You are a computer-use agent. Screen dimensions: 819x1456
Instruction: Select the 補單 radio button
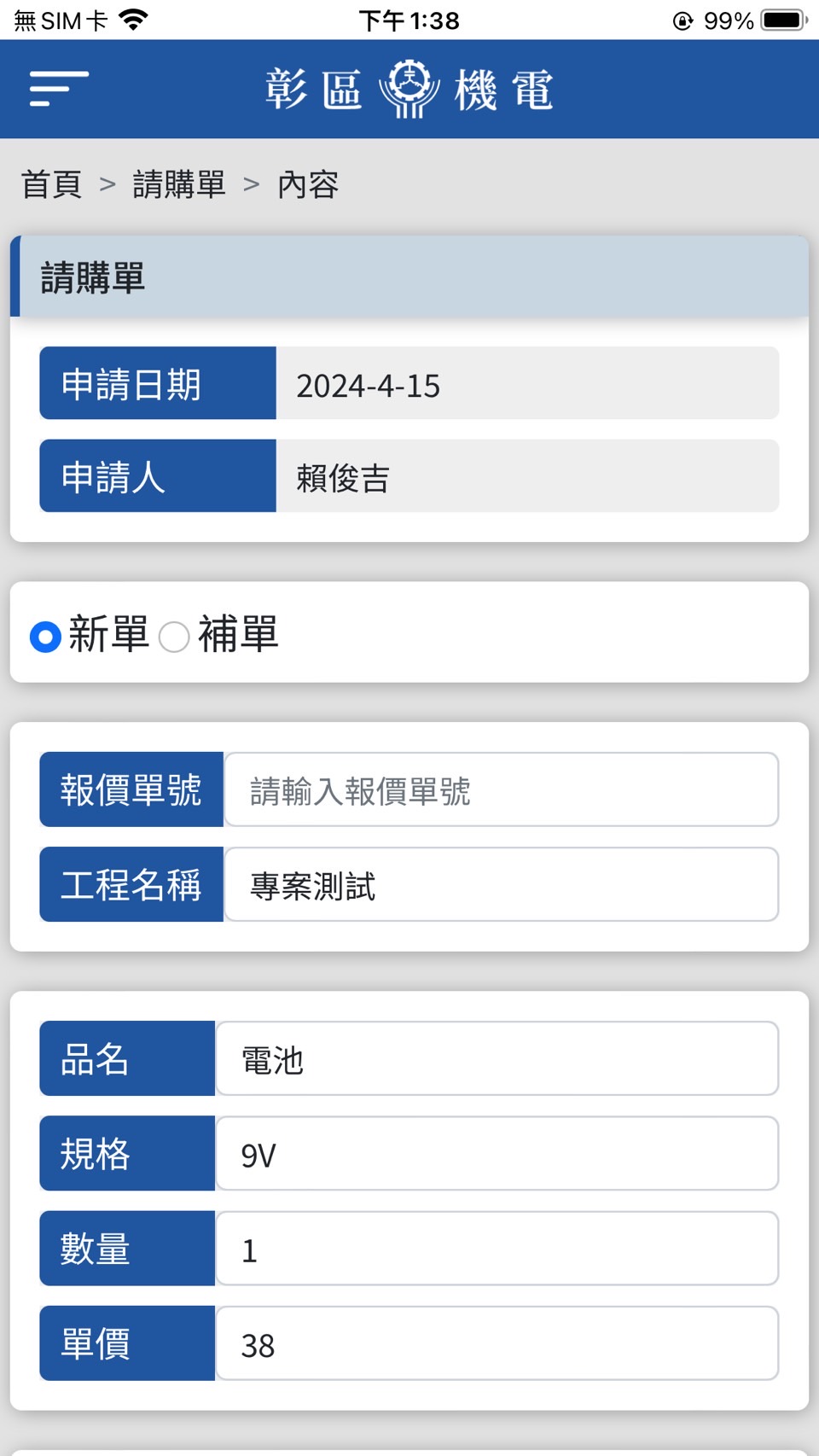point(174,637)
